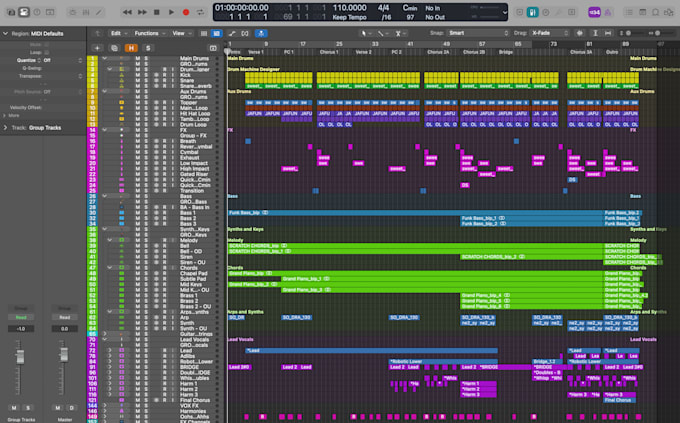Click the Bridge arrangement marker
The width and height of the screenshot is (680, 423).
[506, 52]
